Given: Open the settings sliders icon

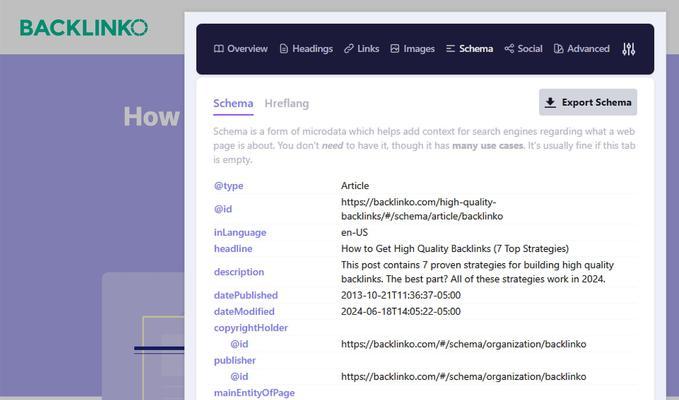Looking at the screenshot, I should pos(628,49).
